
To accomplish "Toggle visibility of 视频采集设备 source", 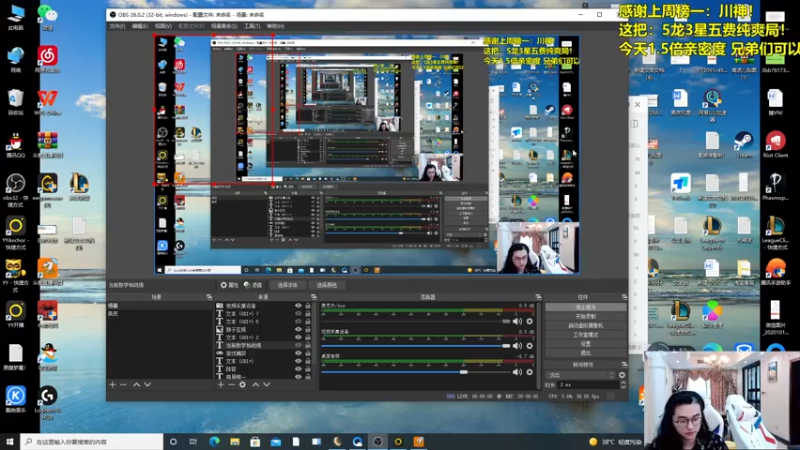I will pos(298,306).
